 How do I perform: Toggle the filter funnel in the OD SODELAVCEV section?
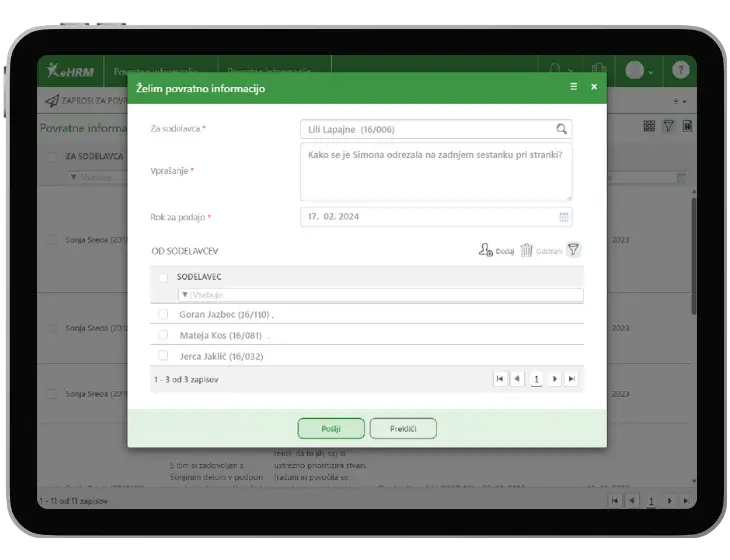[x=573, y=250]
